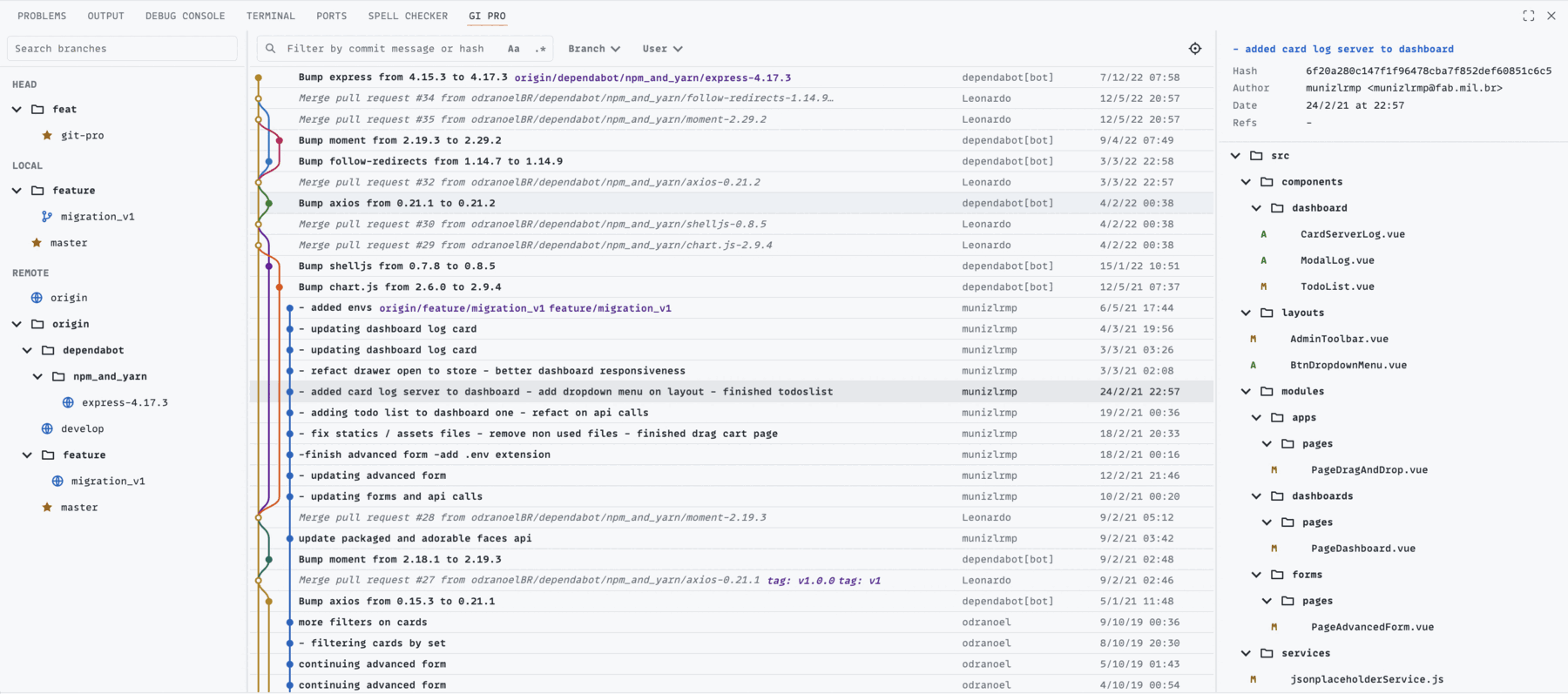Screen dimensions: 1568x694
Task: Close the panel with the X icon
Action: click(1551, 16)
